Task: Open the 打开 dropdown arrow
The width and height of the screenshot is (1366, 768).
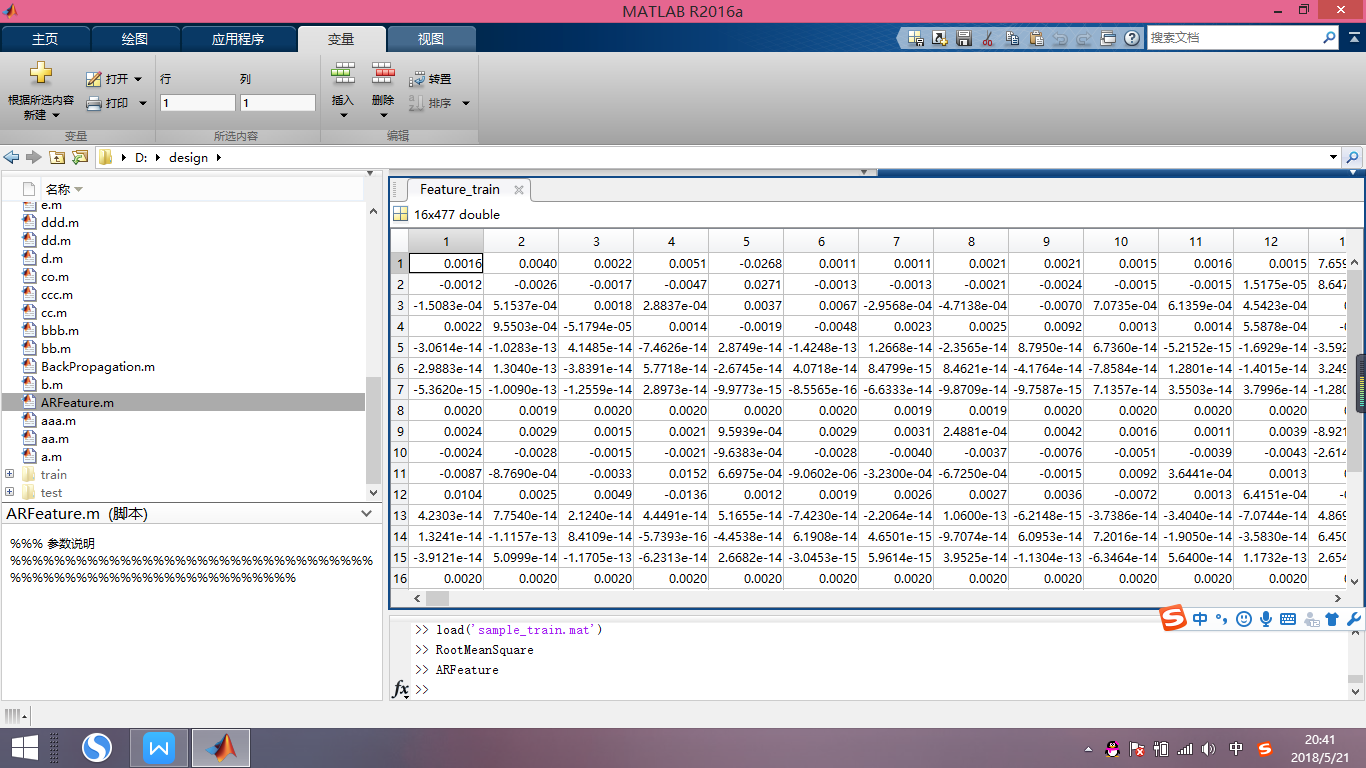Action: (x=138, y=79)
